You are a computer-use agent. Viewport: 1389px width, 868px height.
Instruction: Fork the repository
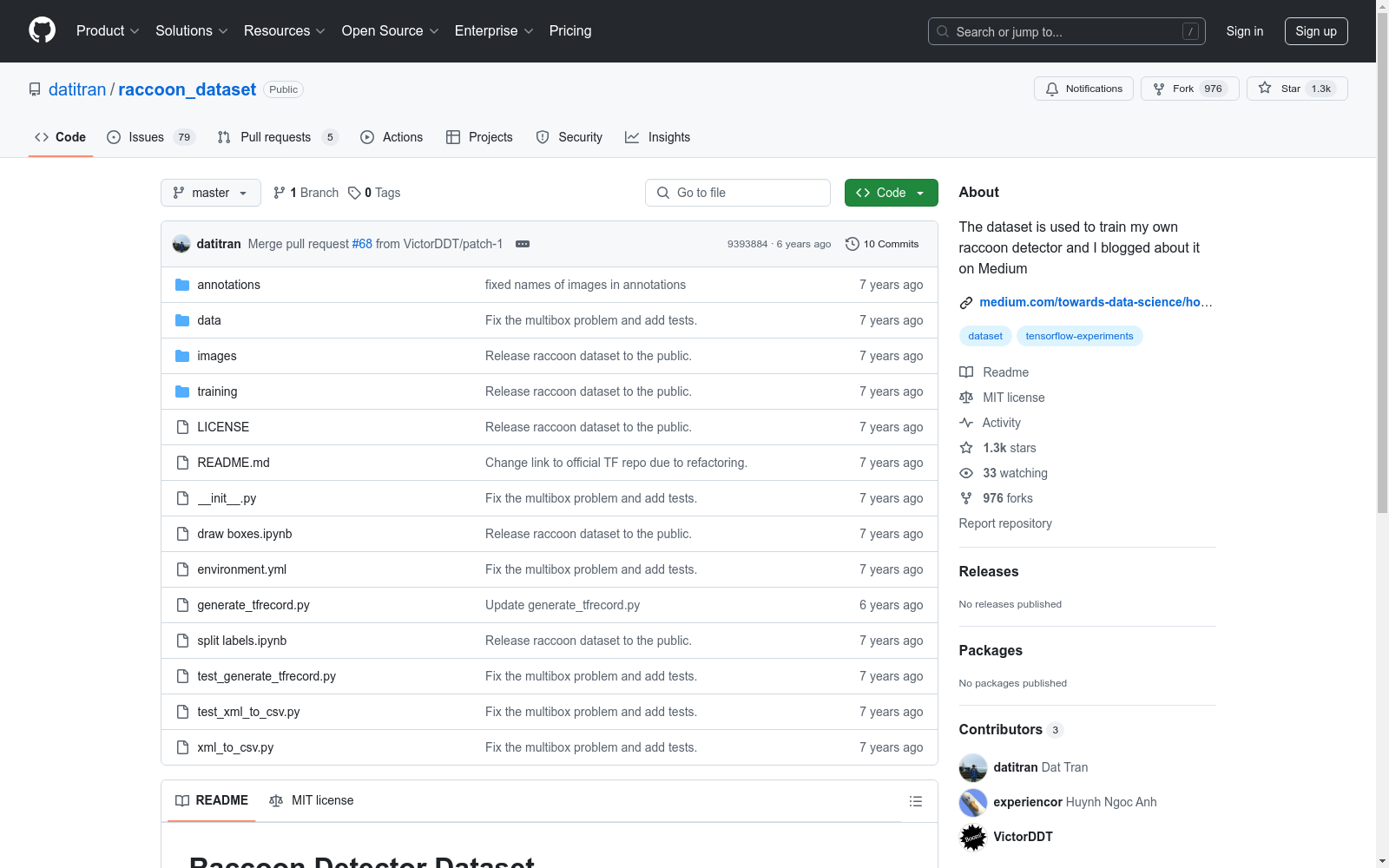[1189, 89]
